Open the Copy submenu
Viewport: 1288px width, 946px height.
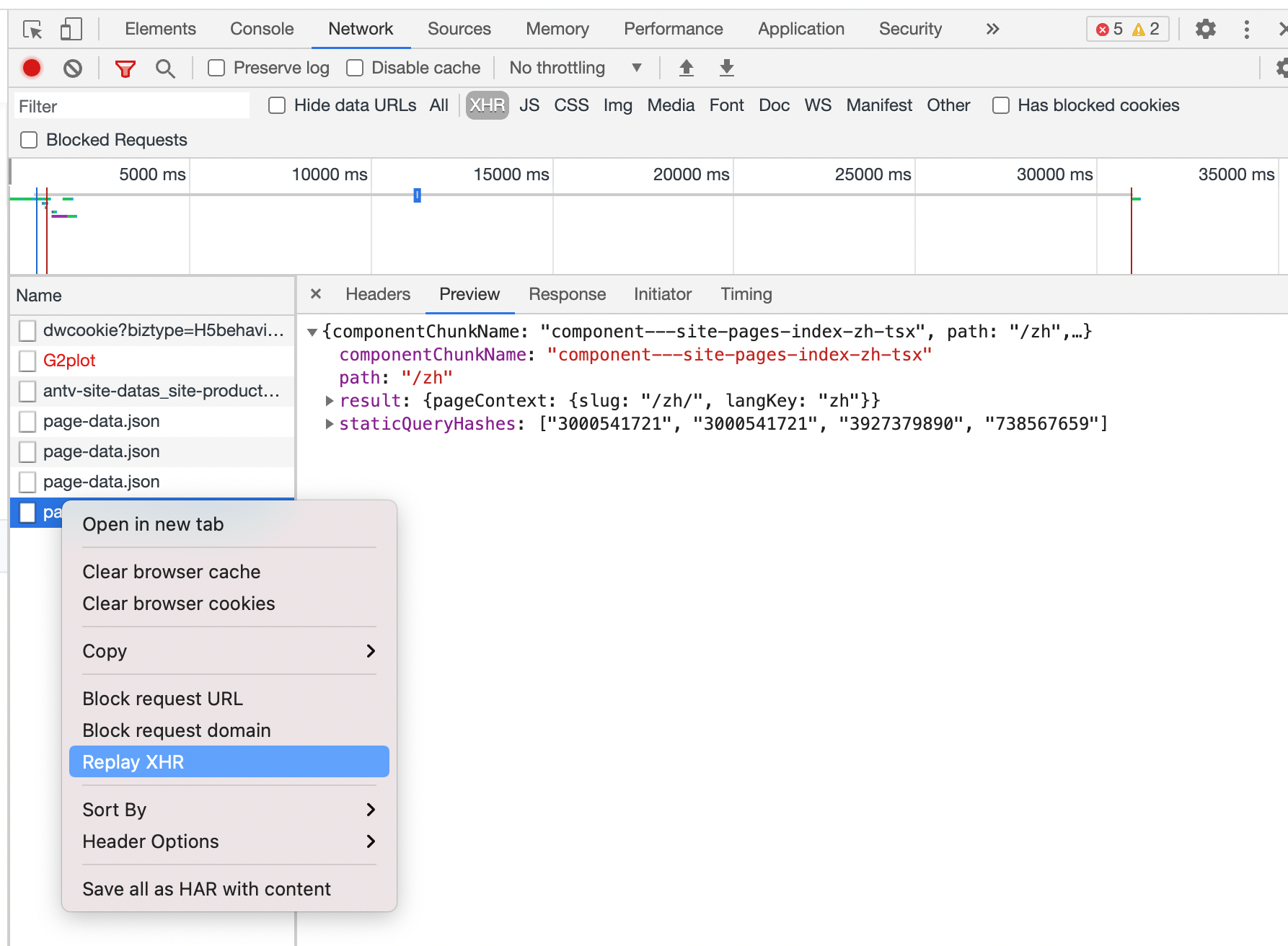tap(229, 651)
